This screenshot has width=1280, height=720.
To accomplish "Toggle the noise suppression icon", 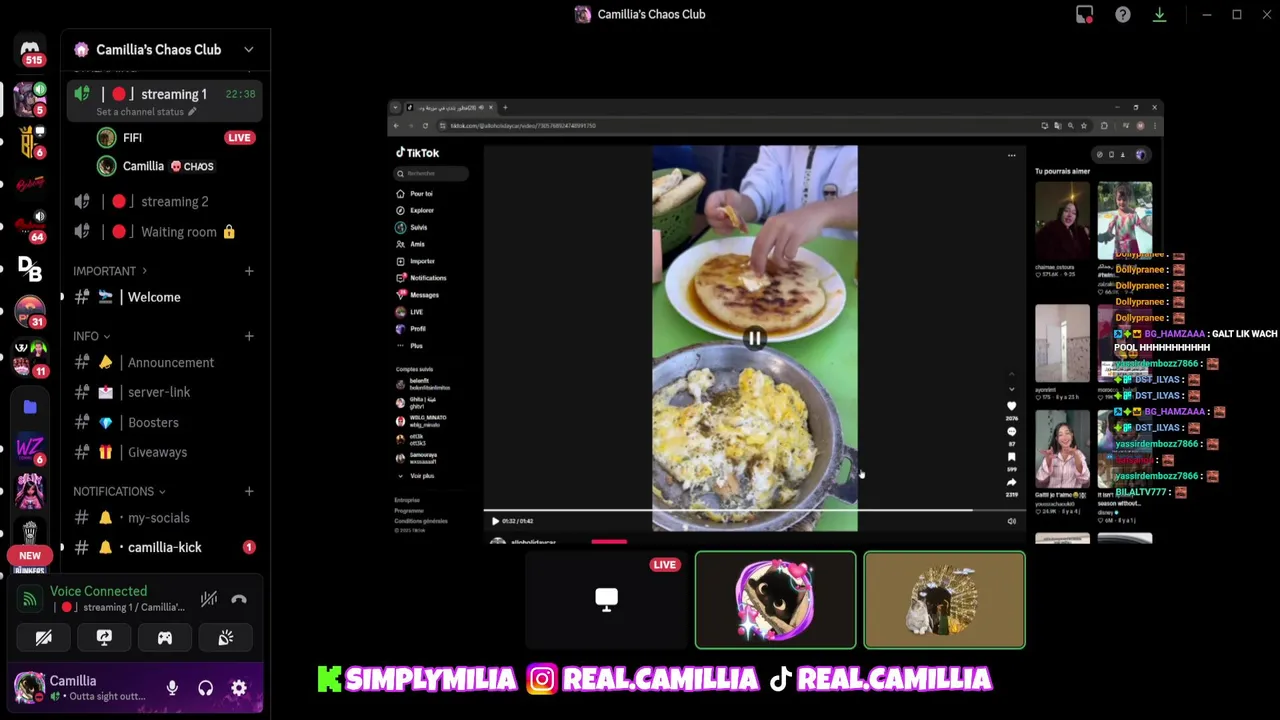I will [208, 599].
